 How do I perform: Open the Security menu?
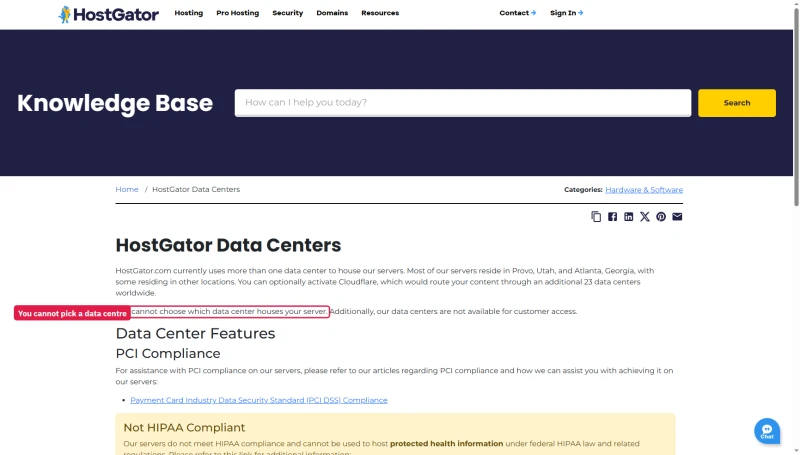288,13
